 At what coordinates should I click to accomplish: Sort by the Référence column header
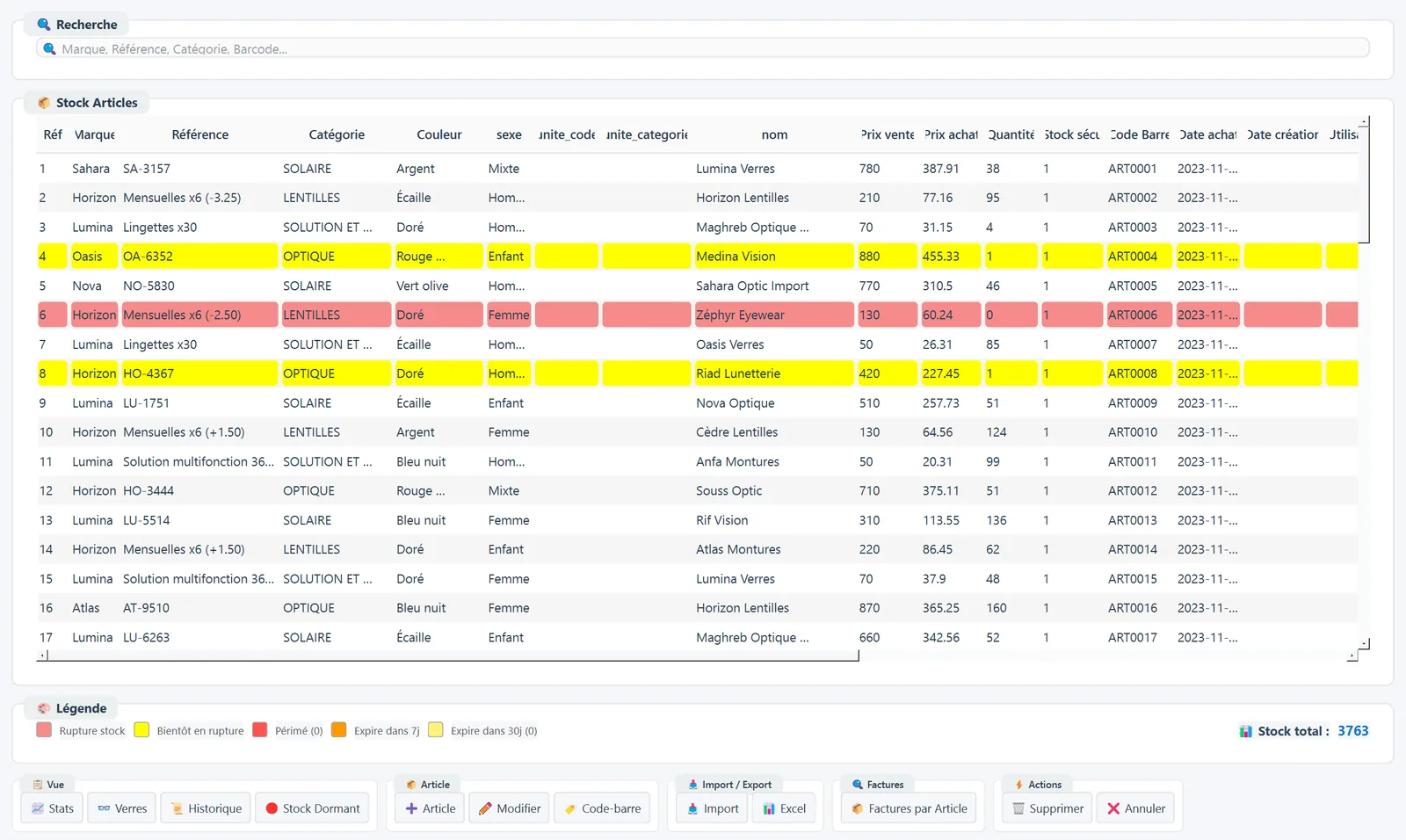[199, 134]
